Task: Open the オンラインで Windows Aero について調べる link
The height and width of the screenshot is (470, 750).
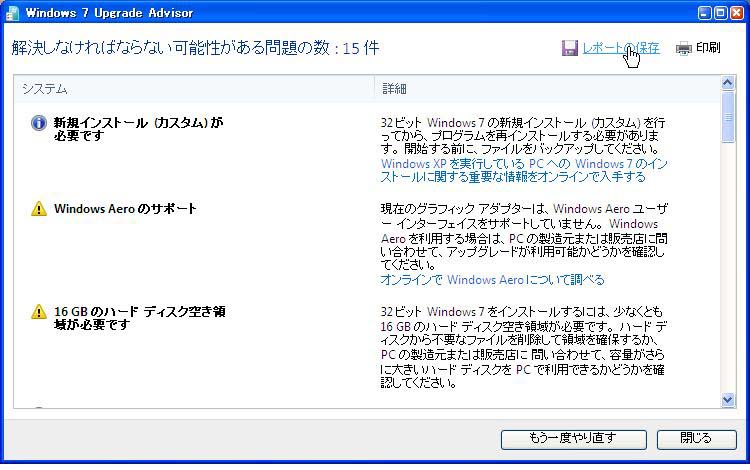Action: pos(492,280)
